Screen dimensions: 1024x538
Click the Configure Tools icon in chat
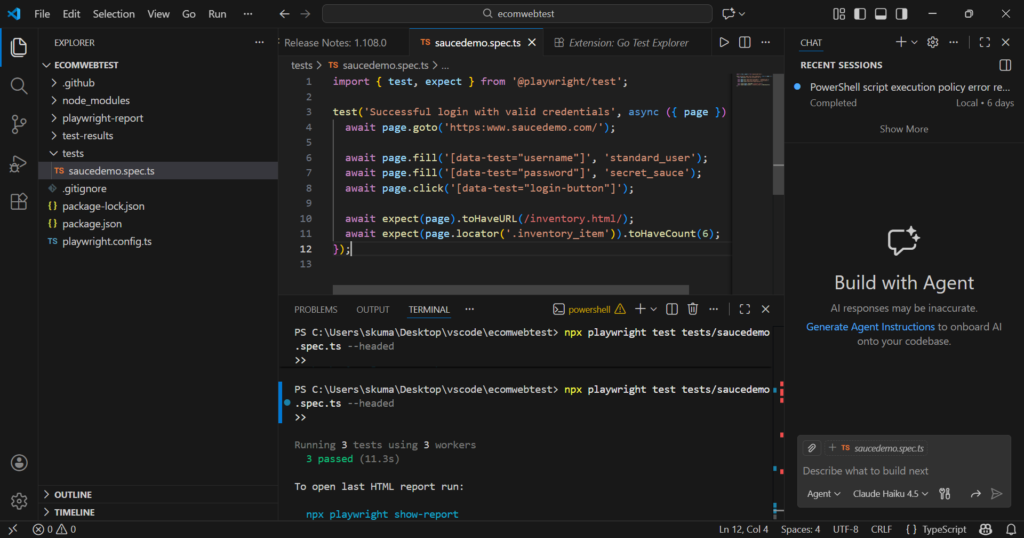[x=944, y=493]
